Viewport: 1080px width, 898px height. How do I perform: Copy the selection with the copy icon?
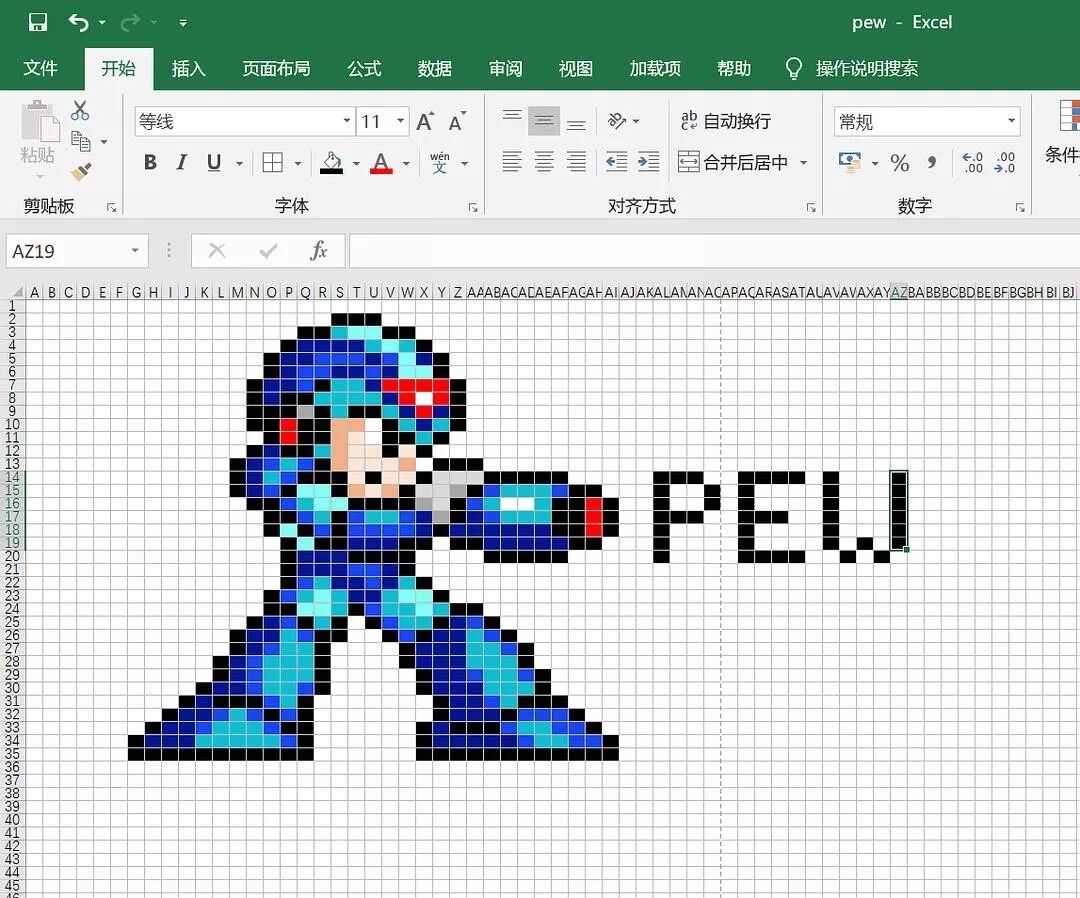pos(81,142)
